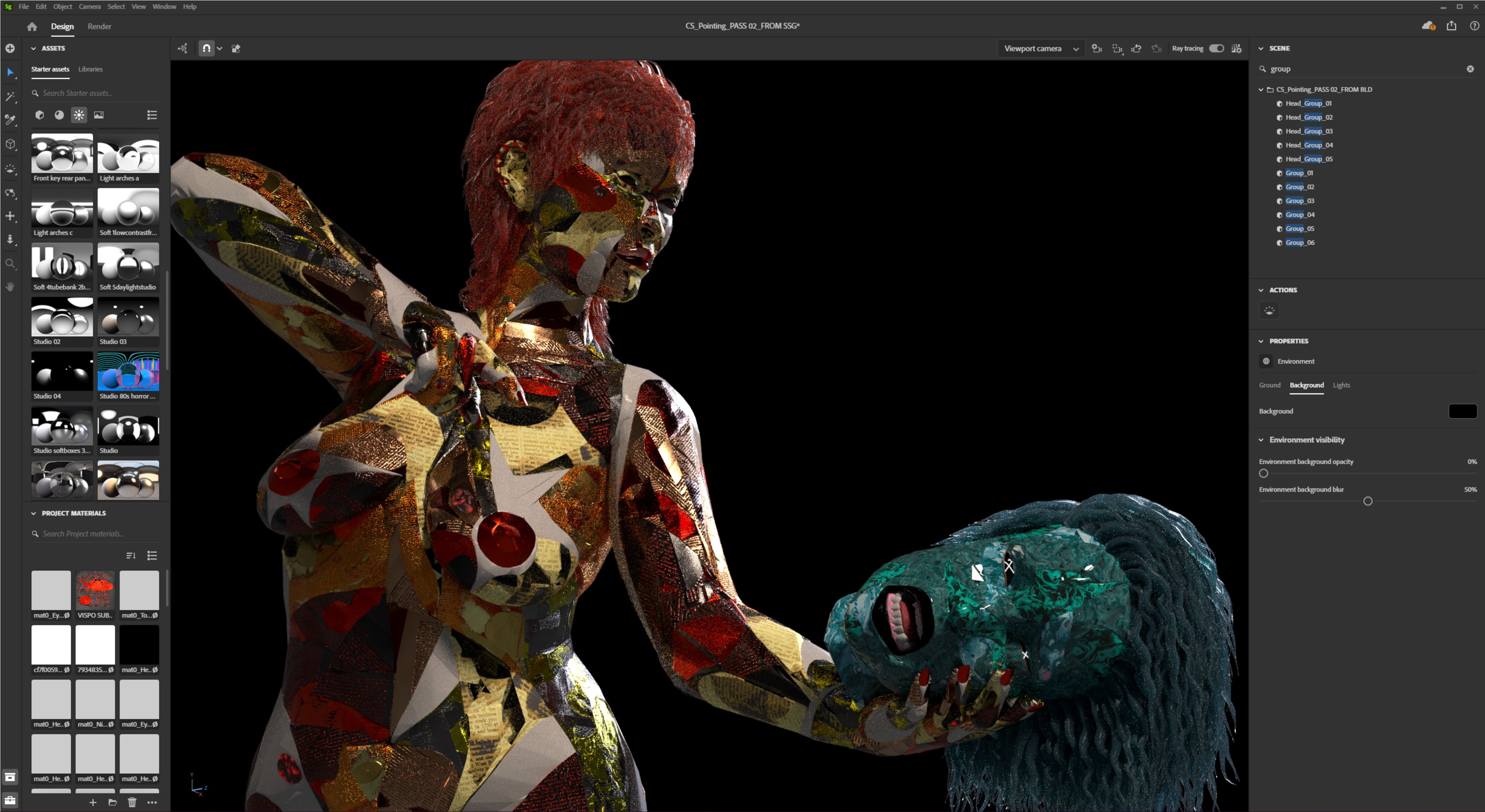
Task: Toggle Ray tracing switch
Action: tap(1216, 48)
